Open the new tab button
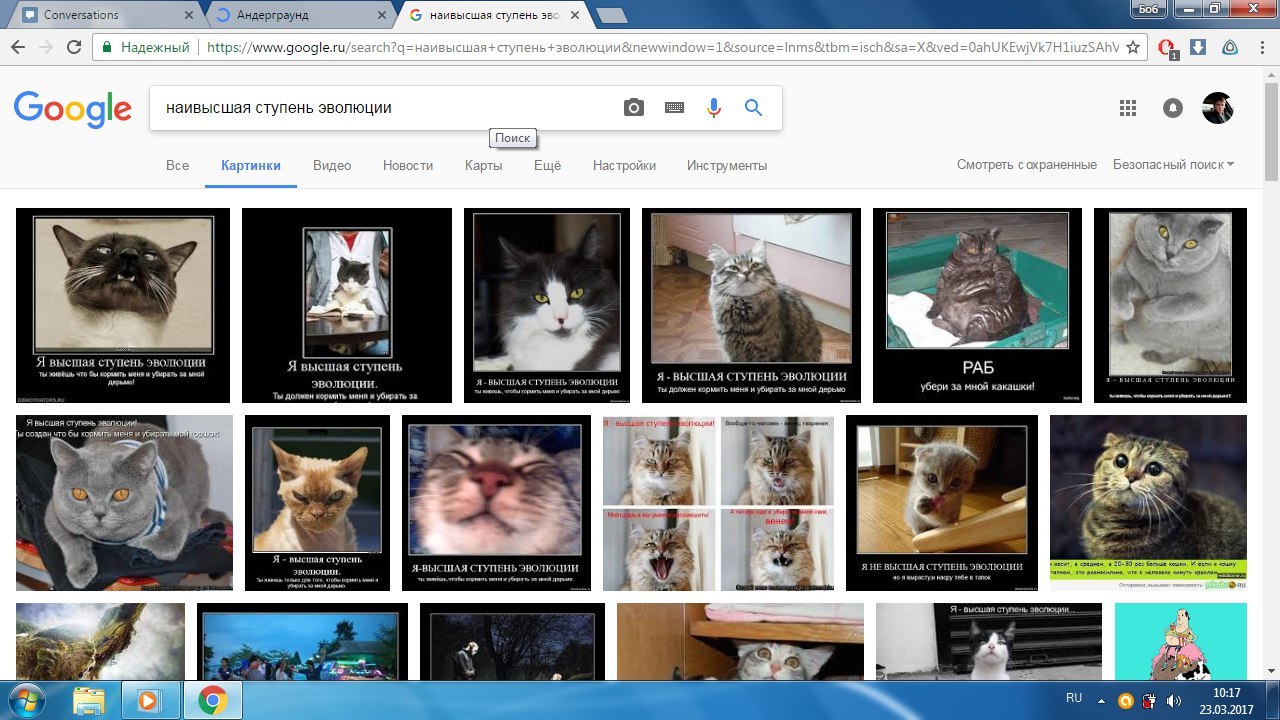The width and height of the screenshot is (1280, 720). (x=612, y=15)
